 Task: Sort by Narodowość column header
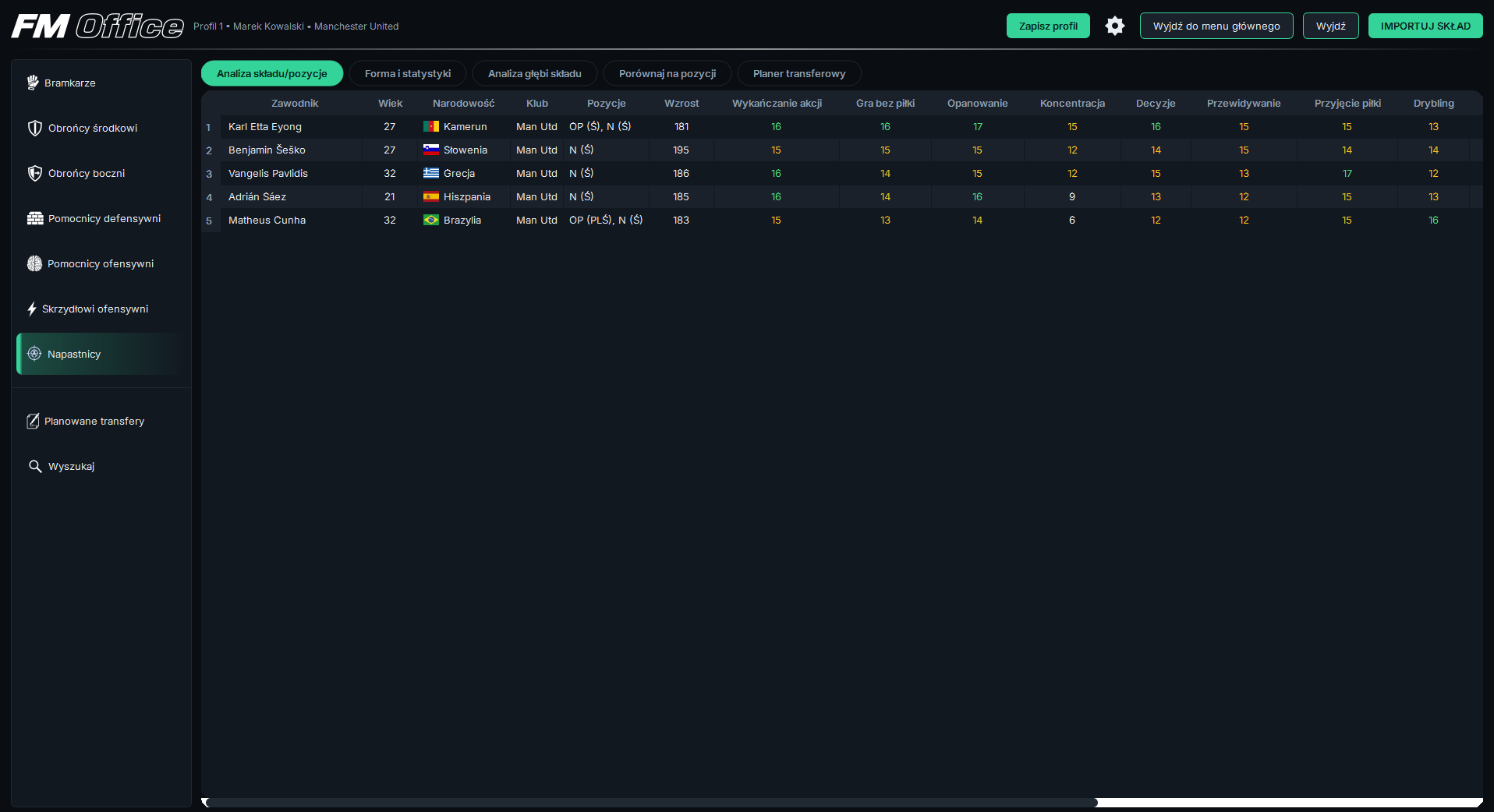[463, 103]
